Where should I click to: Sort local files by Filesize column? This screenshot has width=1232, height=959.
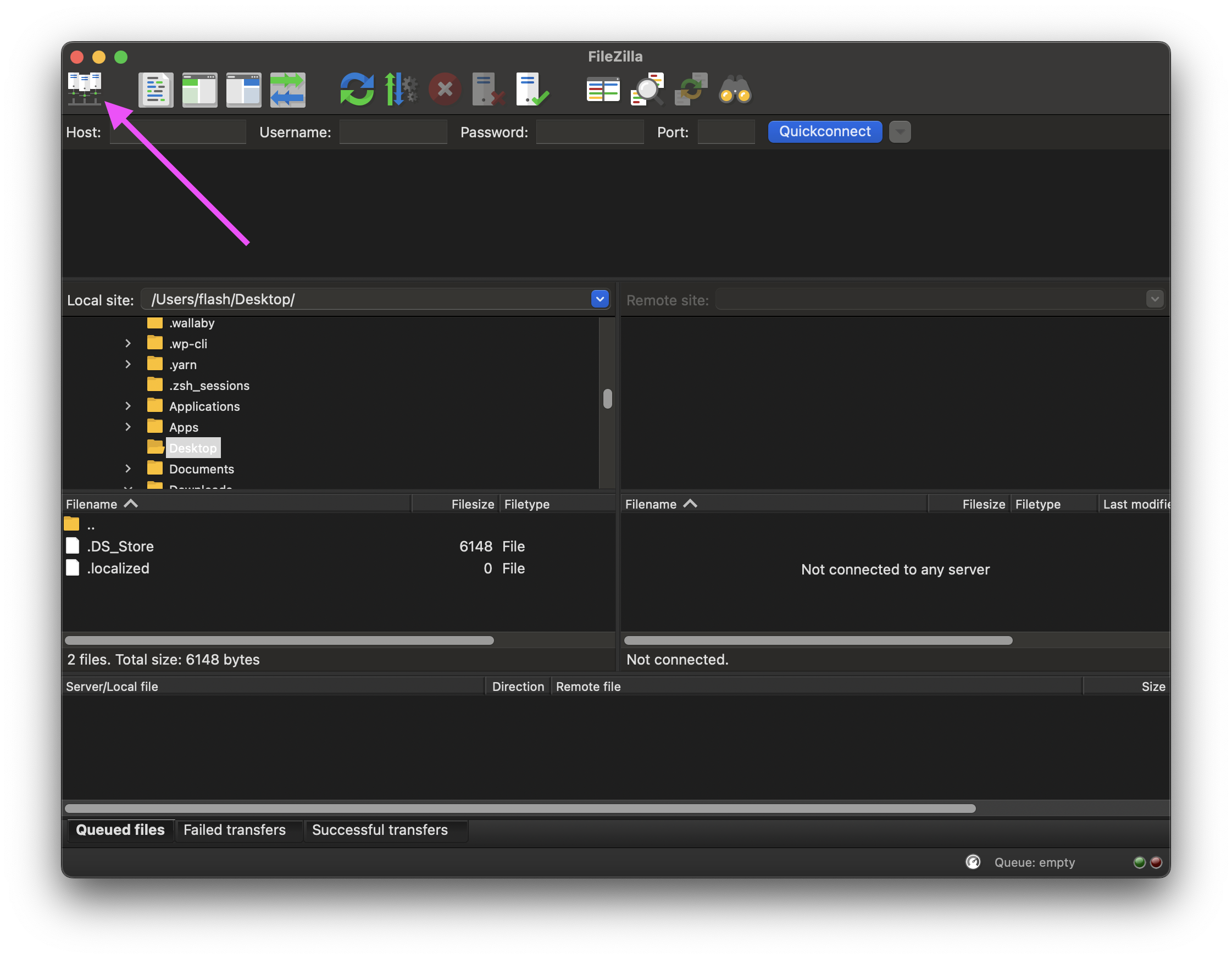(471, 504)
